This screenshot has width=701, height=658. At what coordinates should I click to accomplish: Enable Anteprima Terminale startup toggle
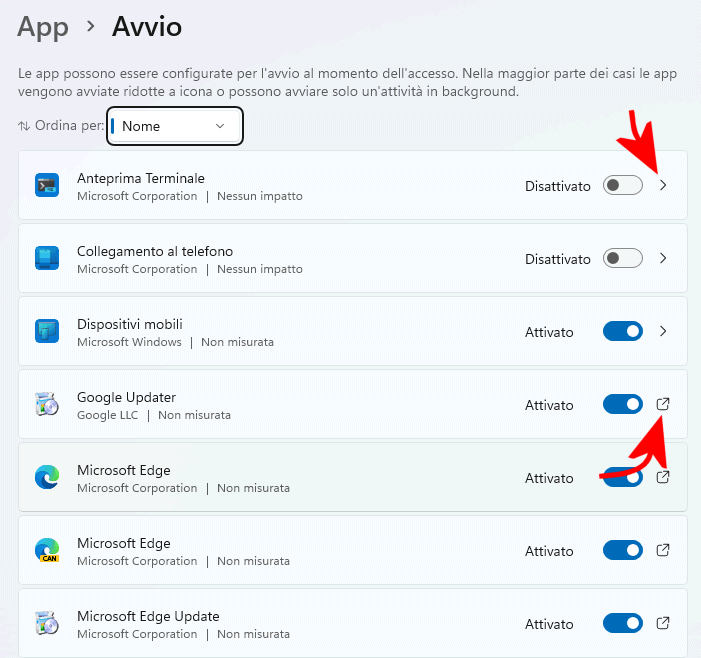(623, 185)
